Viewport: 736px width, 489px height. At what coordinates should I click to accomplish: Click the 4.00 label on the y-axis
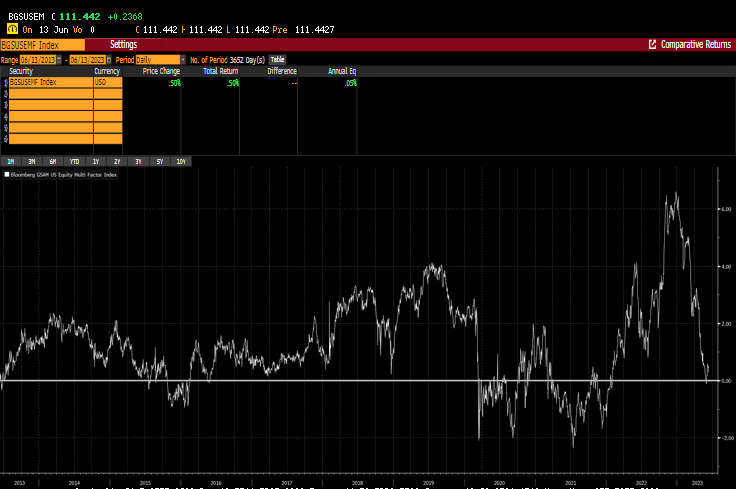click(x=726, y=267)
